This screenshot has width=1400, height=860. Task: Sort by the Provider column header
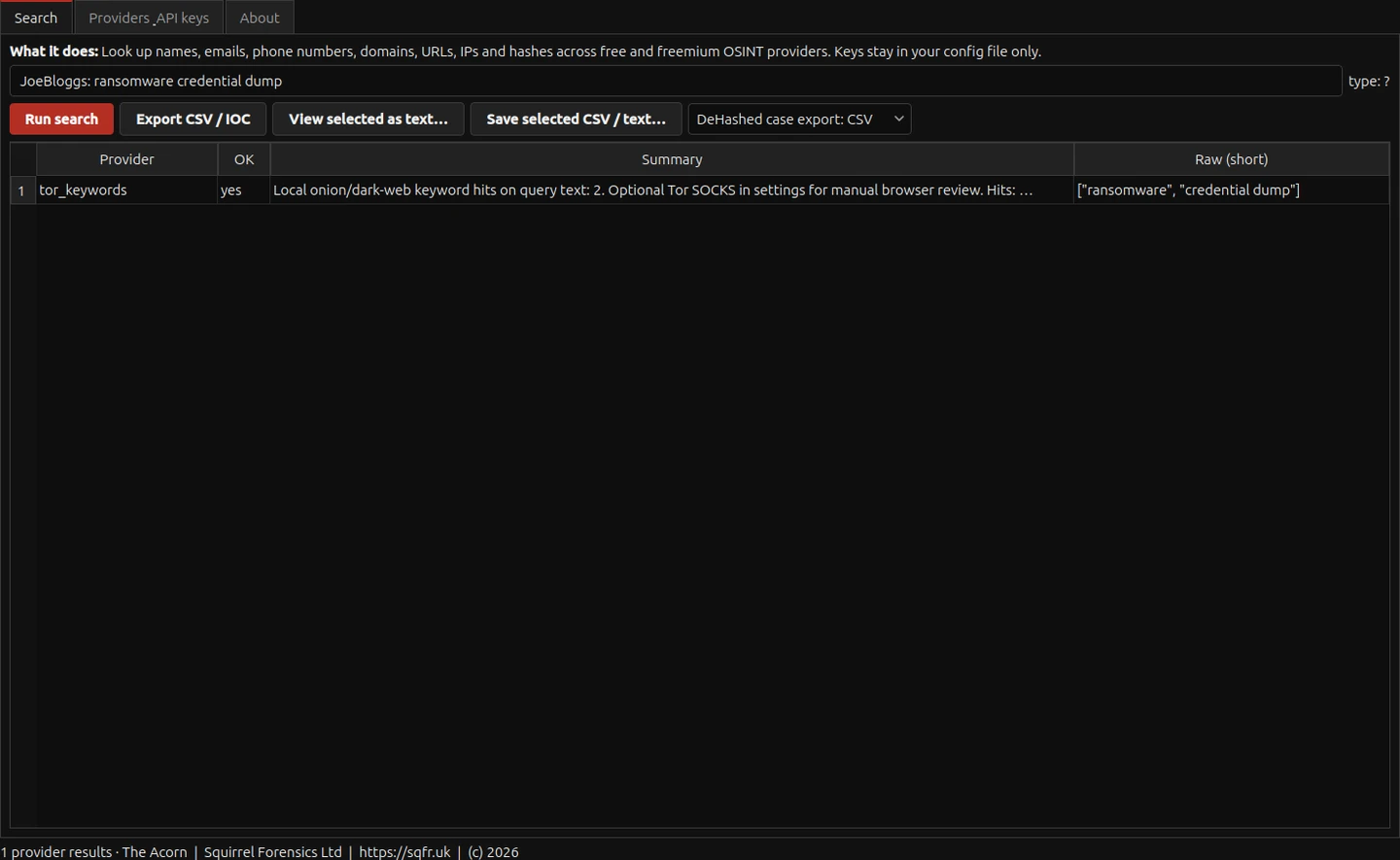tap(126, 159)
